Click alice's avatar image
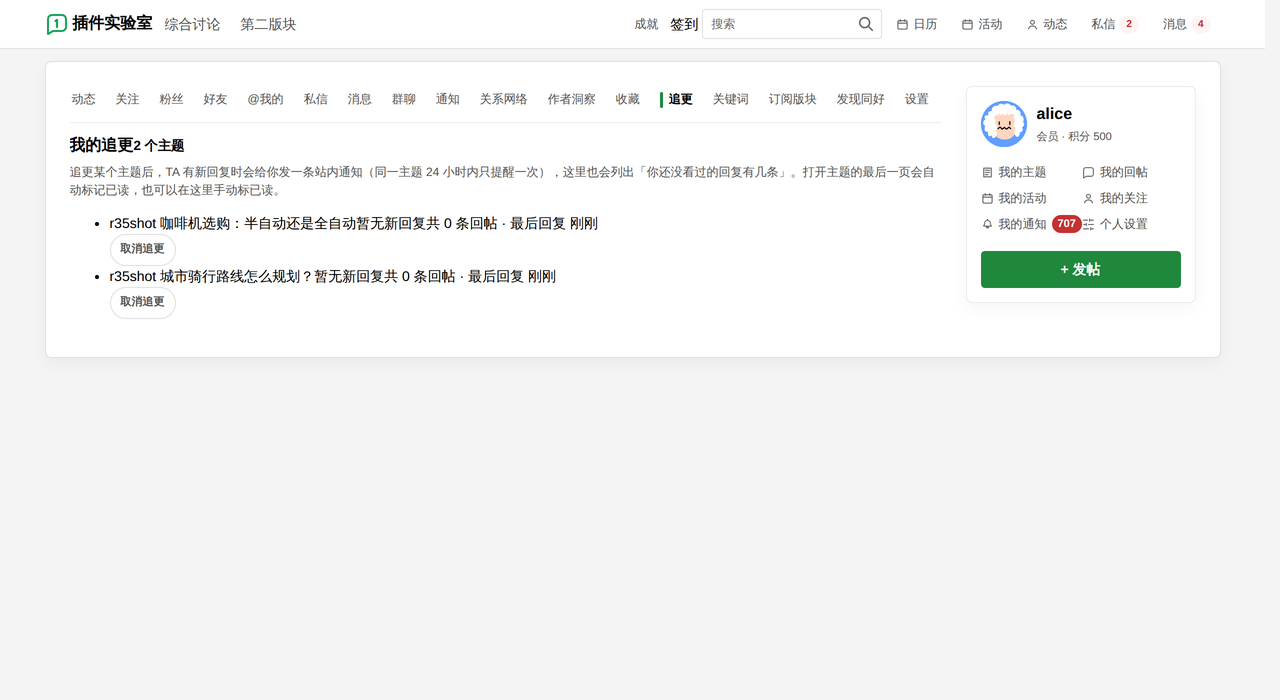The height and width of the screenshot is (700, 1280). tap(1004, 124)
